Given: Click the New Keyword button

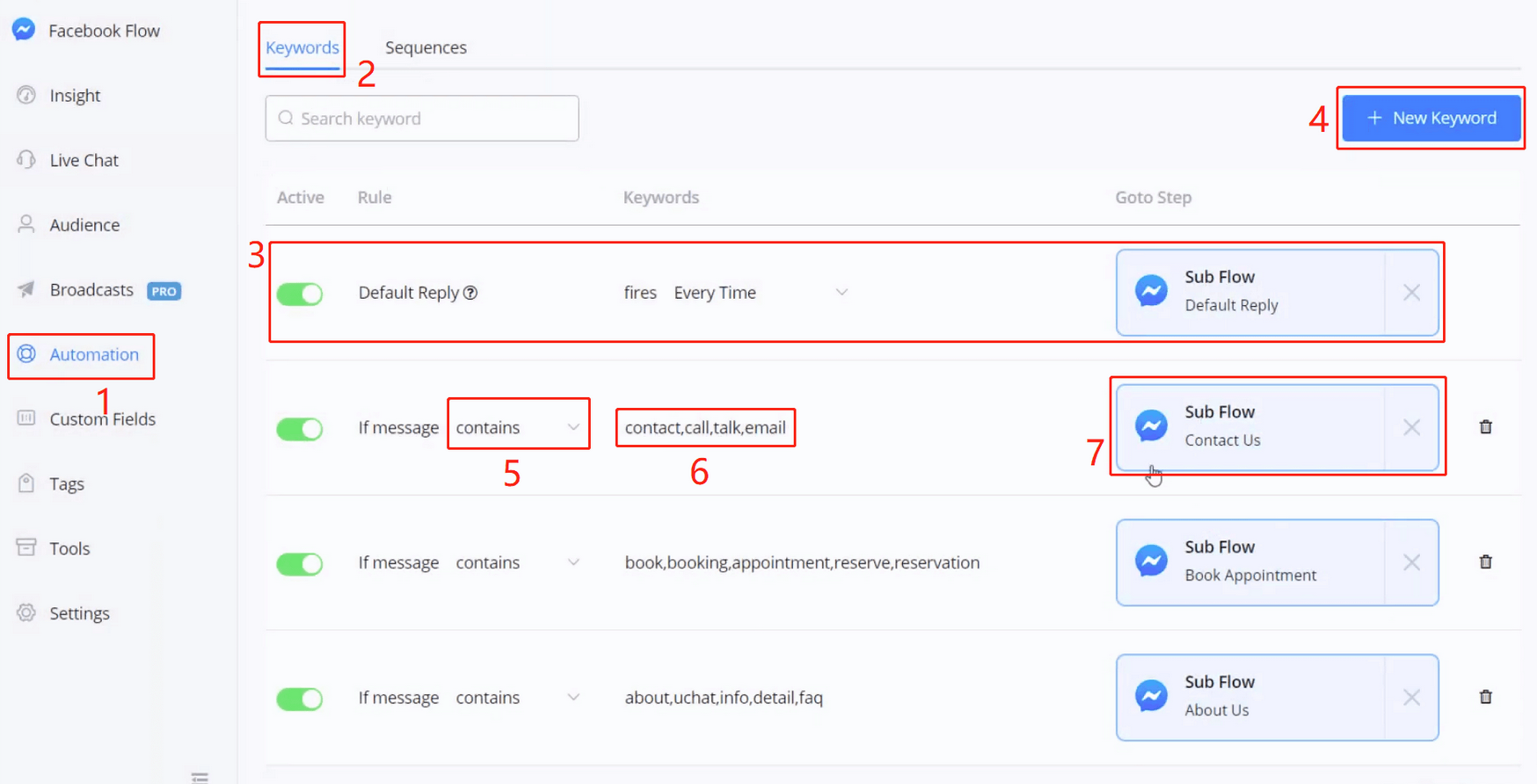Looking at the screenshot, I should pos(1431,118).
